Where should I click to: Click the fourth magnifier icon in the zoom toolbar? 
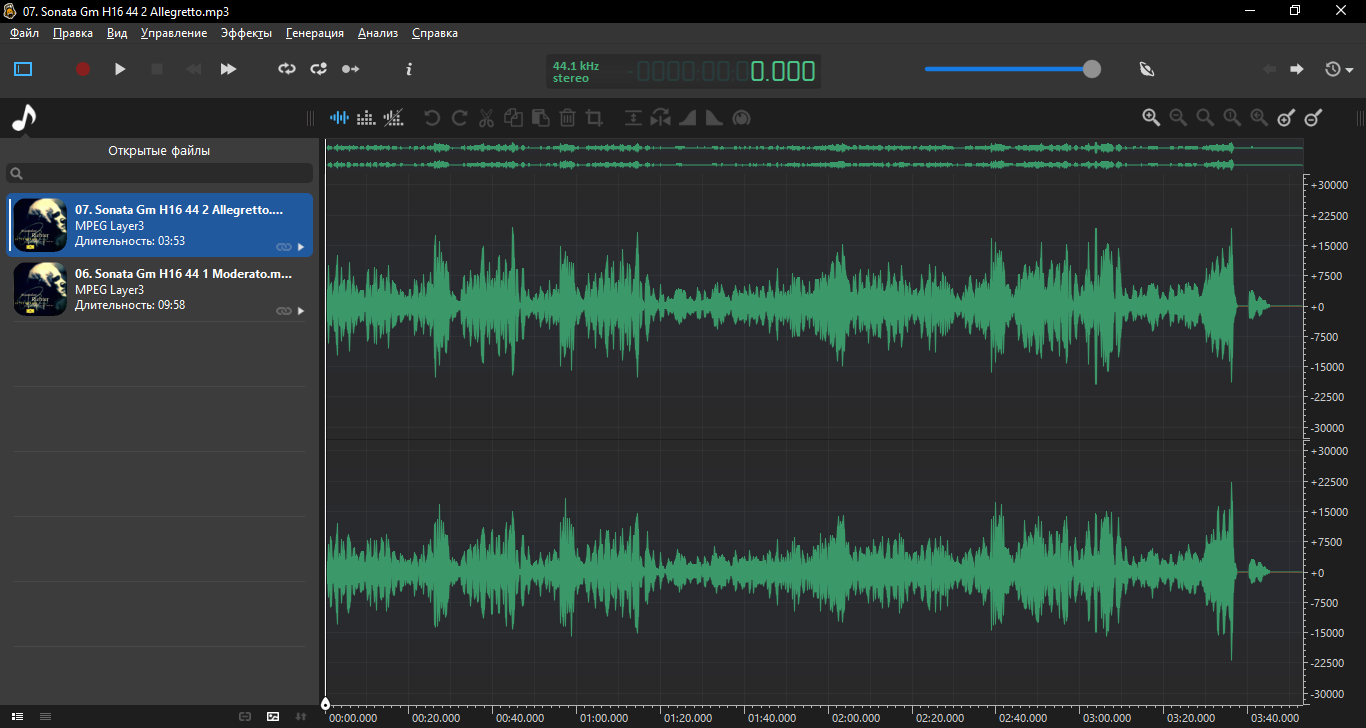pyautogui.click(x=1232, y=118)
